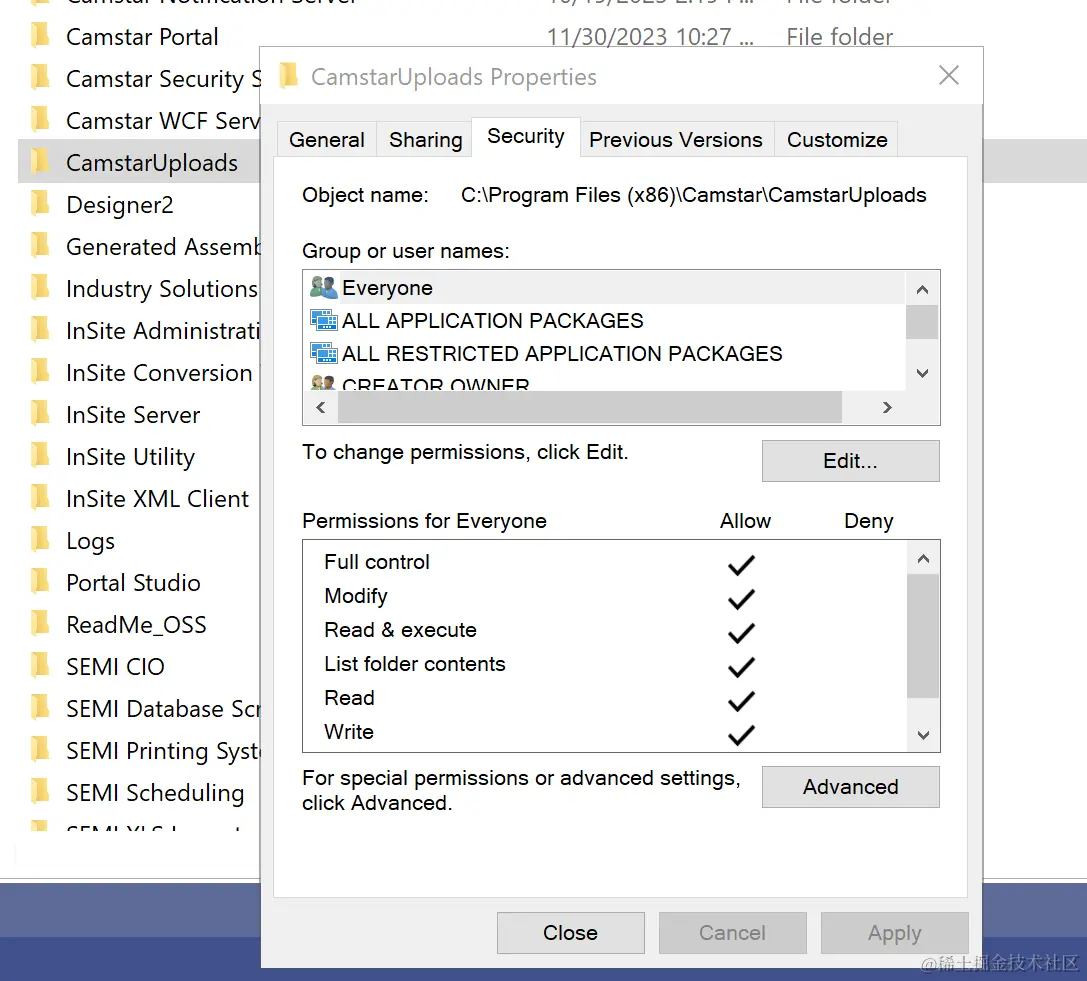The width and height of the screenshot is (1087, 981).
Task: Close the CamstarUploads Properties dialog with X
Action: click(x=948, y=76)
